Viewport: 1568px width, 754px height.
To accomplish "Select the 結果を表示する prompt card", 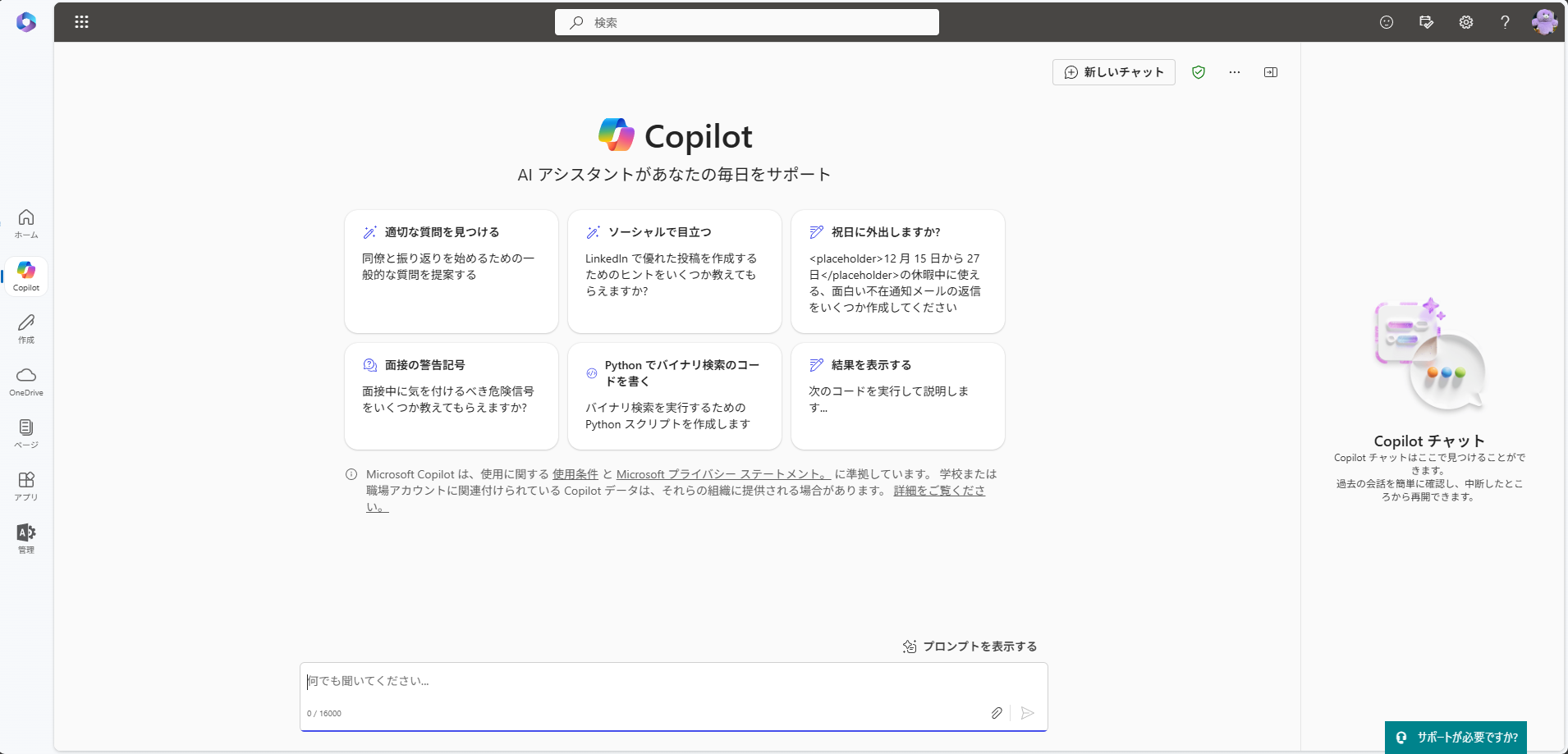I will [898, 396].
